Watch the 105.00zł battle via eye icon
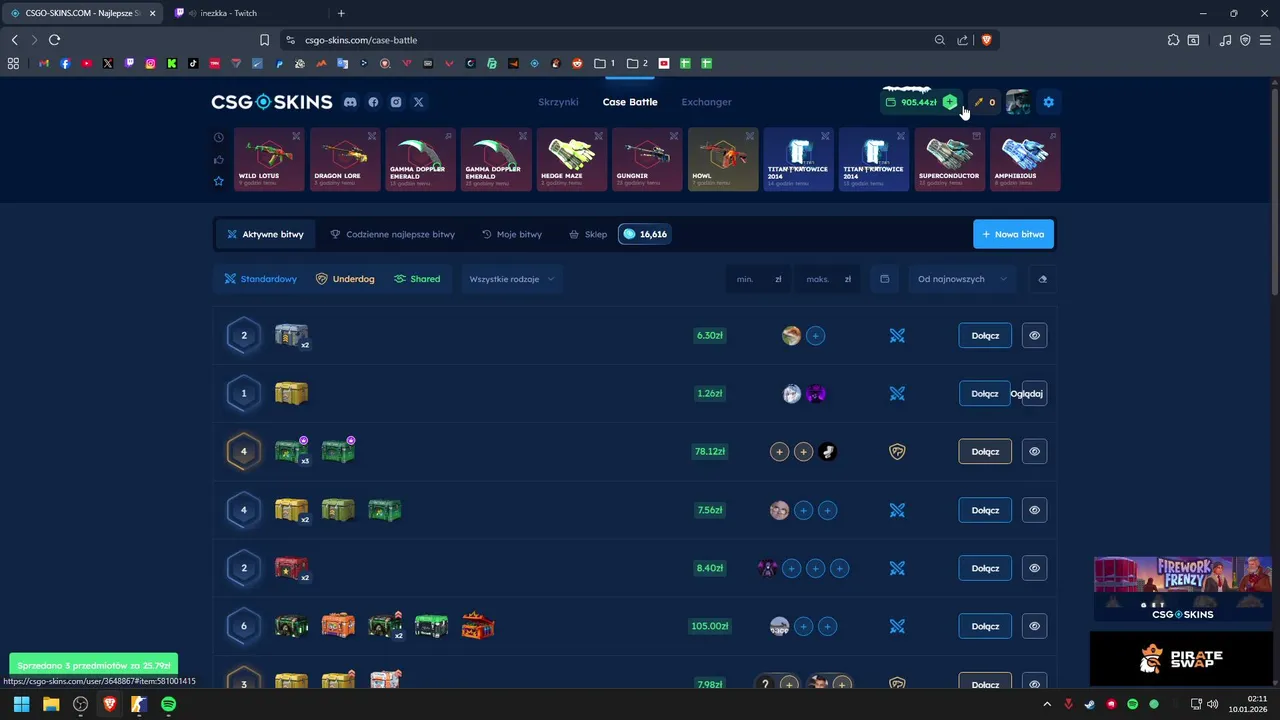 (x=1035, y=626)
